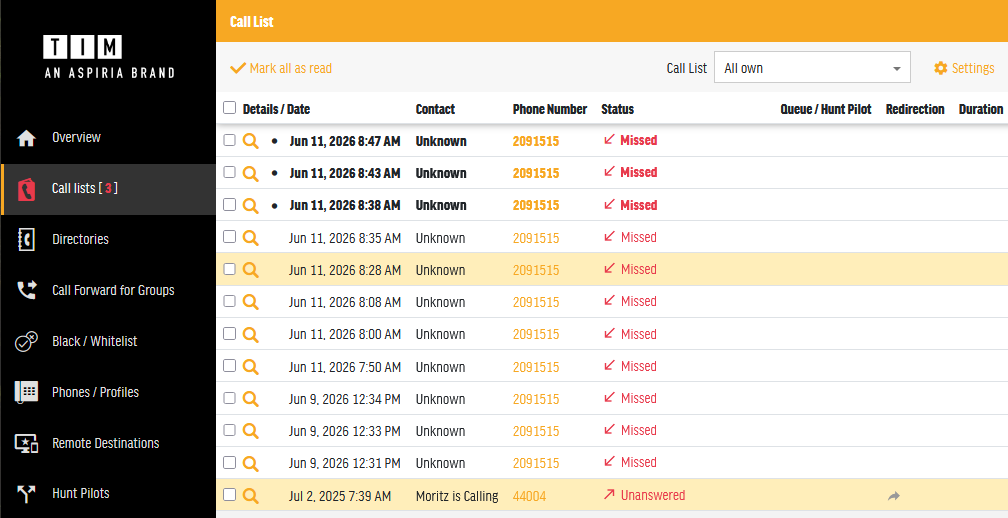This screenshot has height=518, width=1008.
Task: Click phone number 2091515 on Jun 9 12:34 PM row
Action: pyautogui.click(x=536, y=399)
